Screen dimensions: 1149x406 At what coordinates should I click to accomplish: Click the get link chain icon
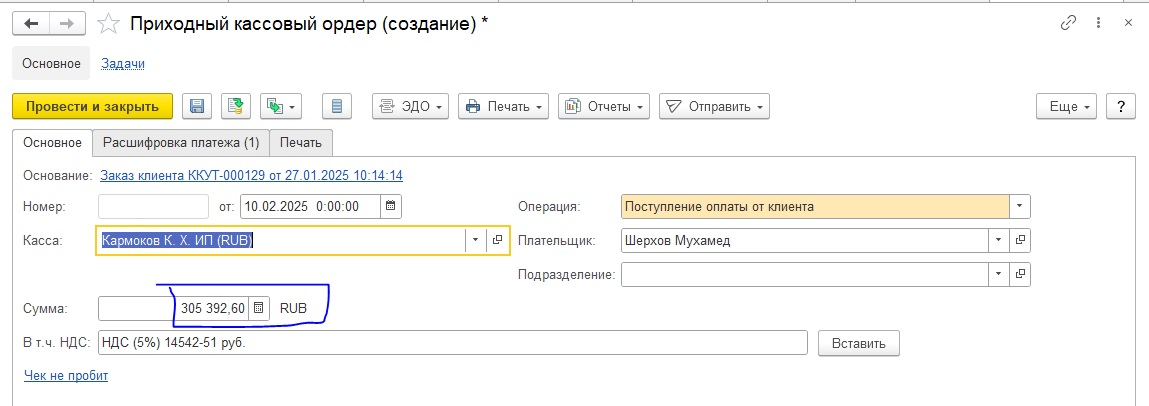pyautogui.click(x=1068, y=23)
